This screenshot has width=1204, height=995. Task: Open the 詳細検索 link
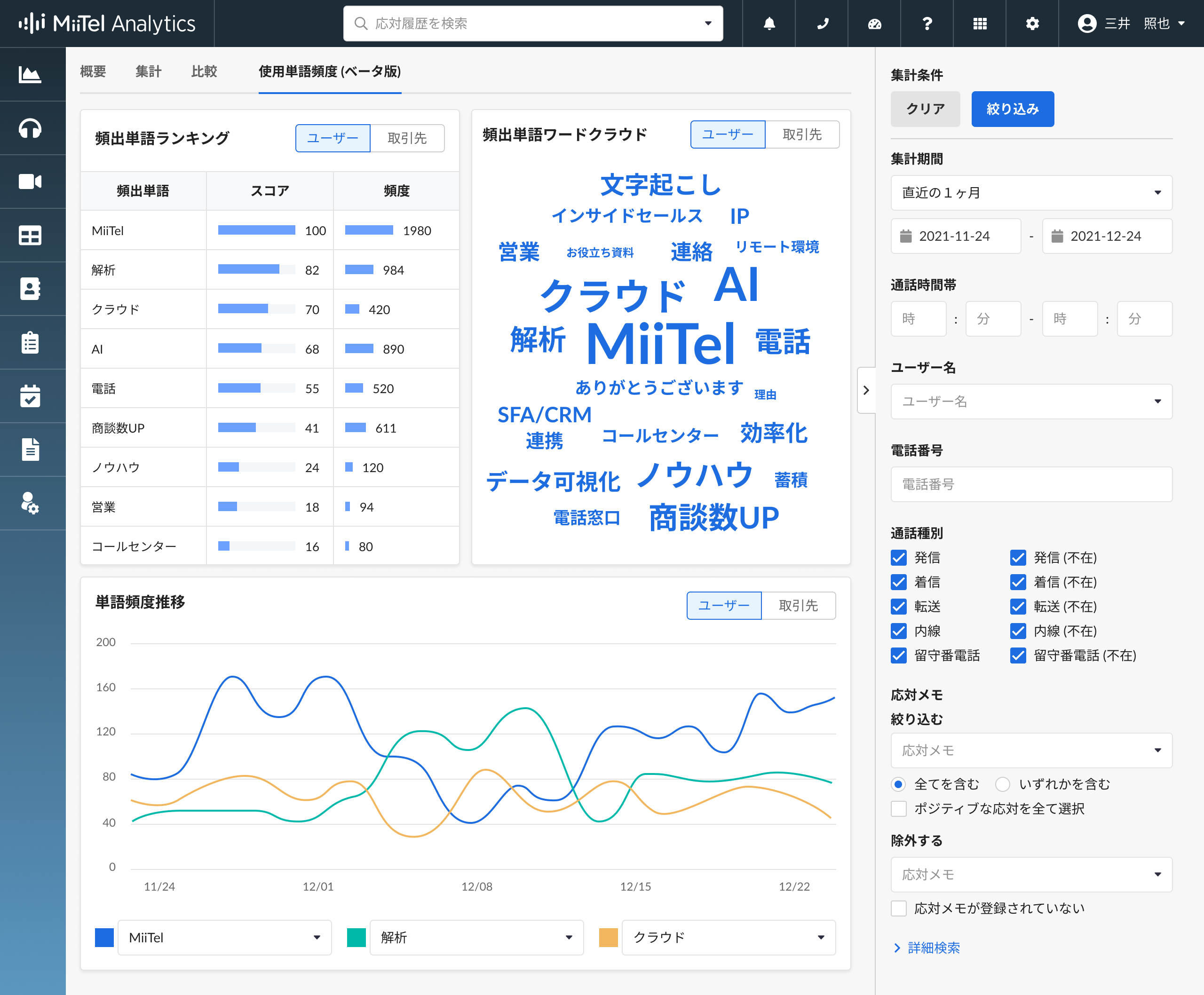pos(927,948)
